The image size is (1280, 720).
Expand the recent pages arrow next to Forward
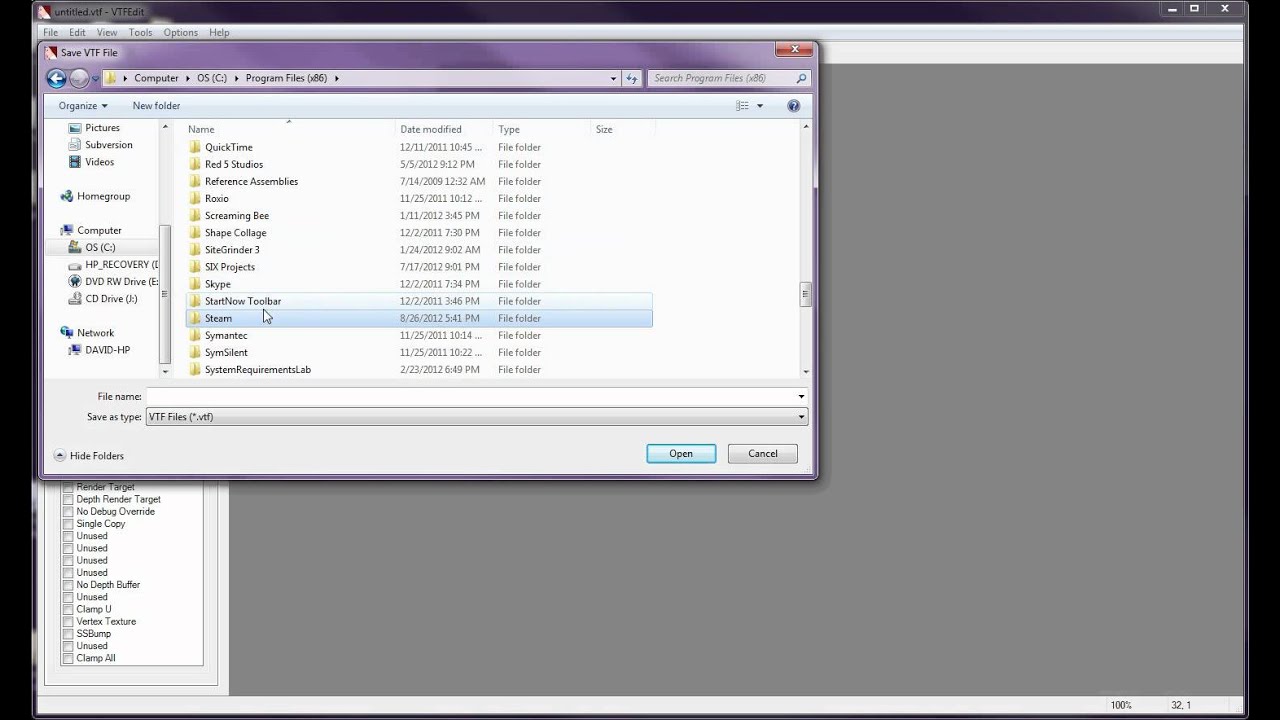click(96, 78)
